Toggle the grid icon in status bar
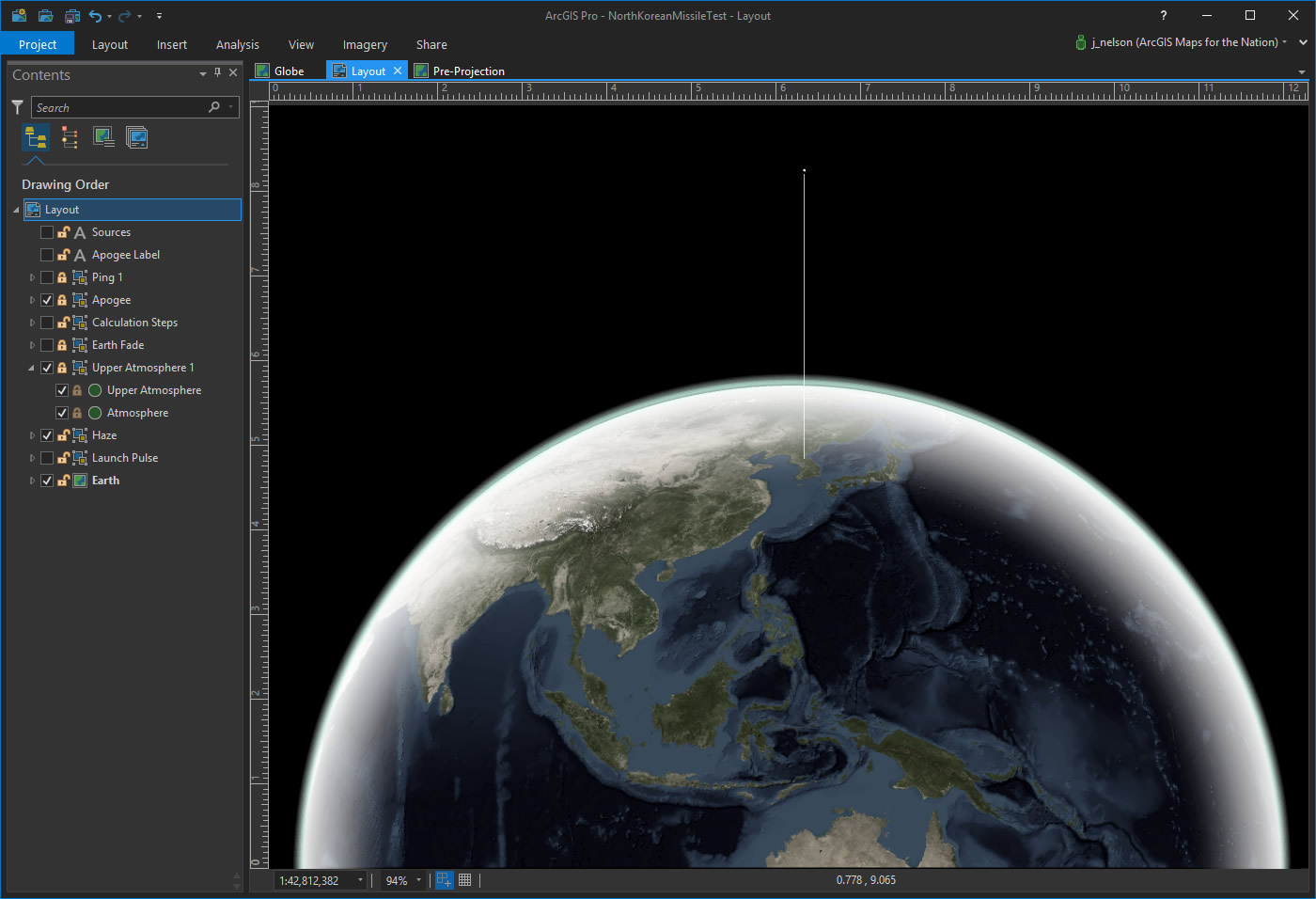 (x=464, y=880)
